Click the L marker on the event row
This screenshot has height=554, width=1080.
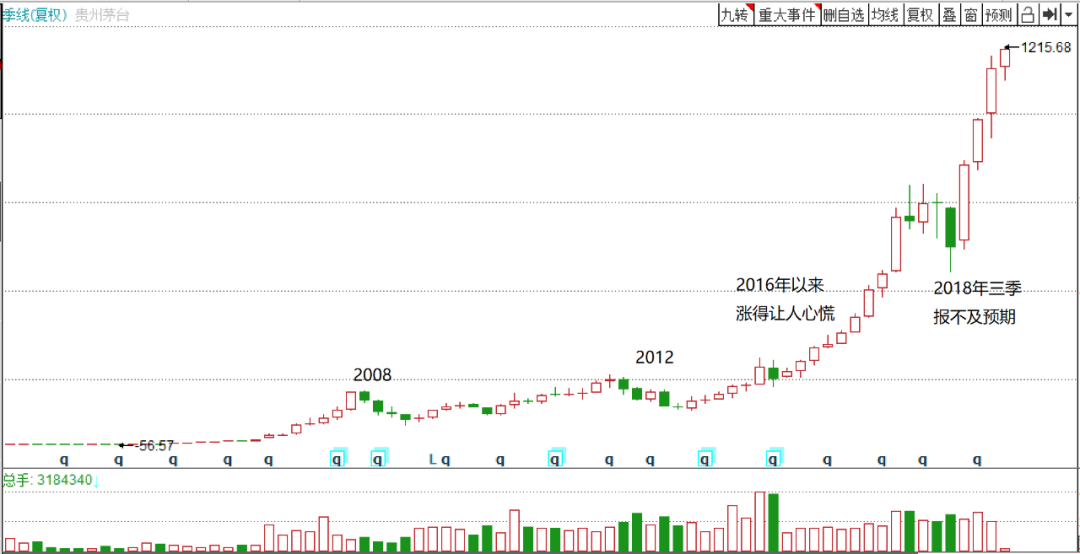pyautogui.click(x=433, y=458)
